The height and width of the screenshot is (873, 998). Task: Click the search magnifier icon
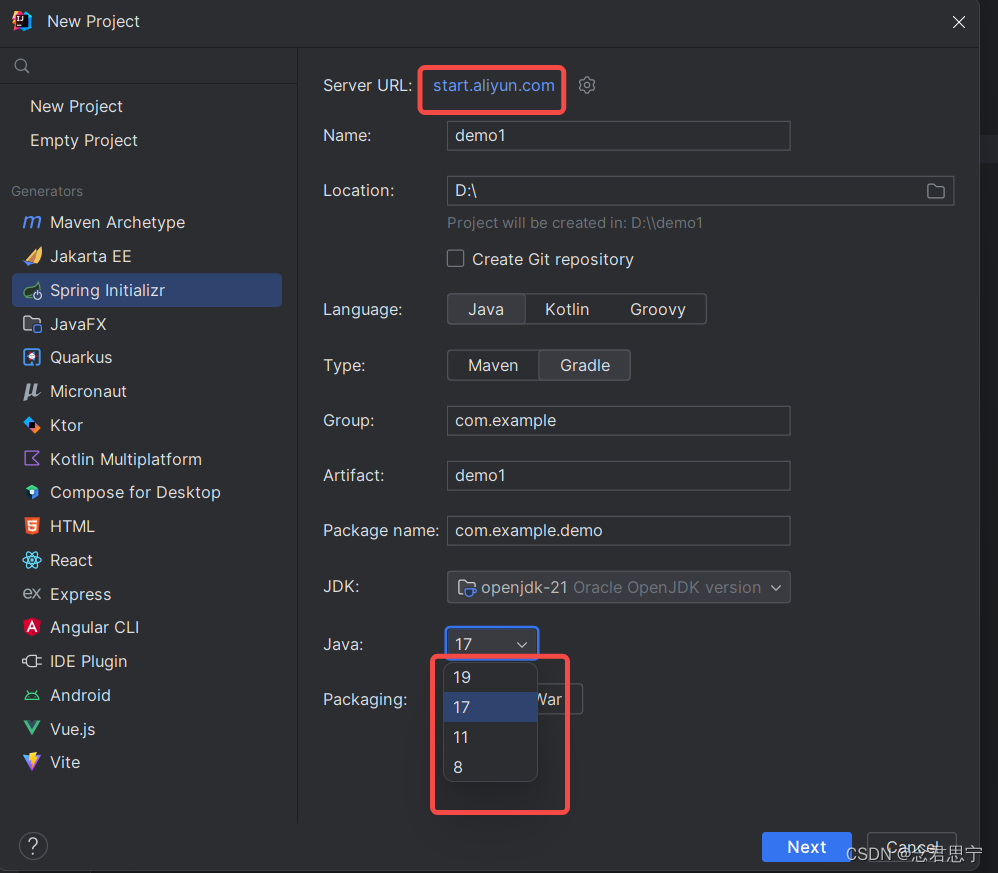(x=22, y=66)
